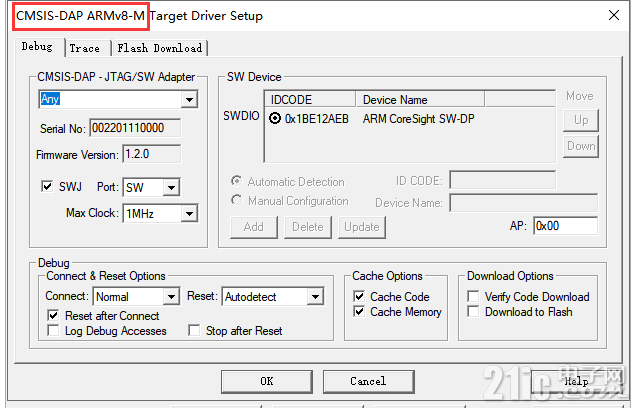637x408 pixels.
Task: Click the Delete device button
Action: point(308,227)
